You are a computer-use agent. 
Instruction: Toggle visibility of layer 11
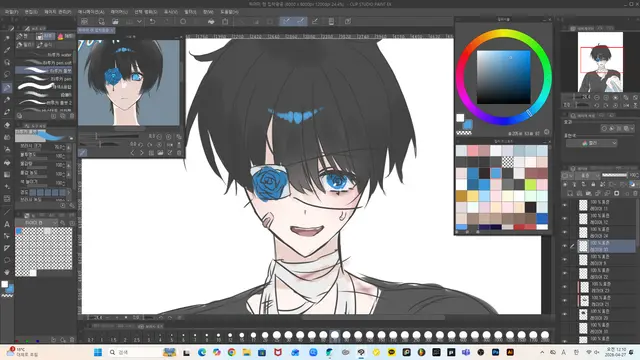click(565, 205)
